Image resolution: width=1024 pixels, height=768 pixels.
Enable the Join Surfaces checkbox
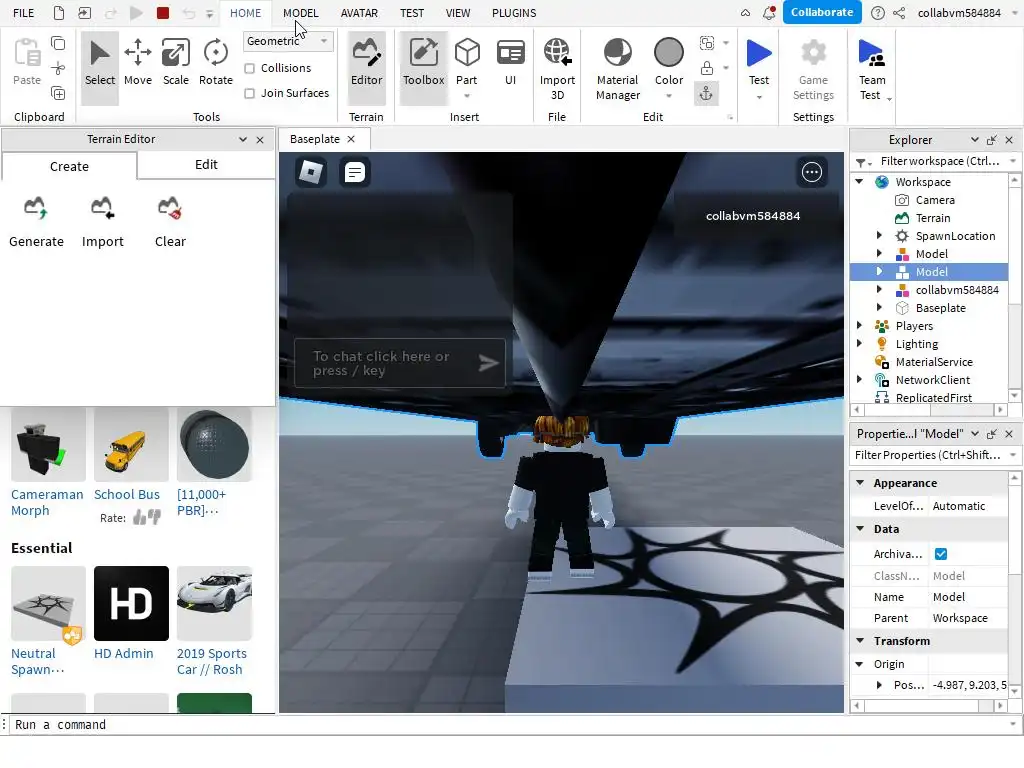(249, 93)
